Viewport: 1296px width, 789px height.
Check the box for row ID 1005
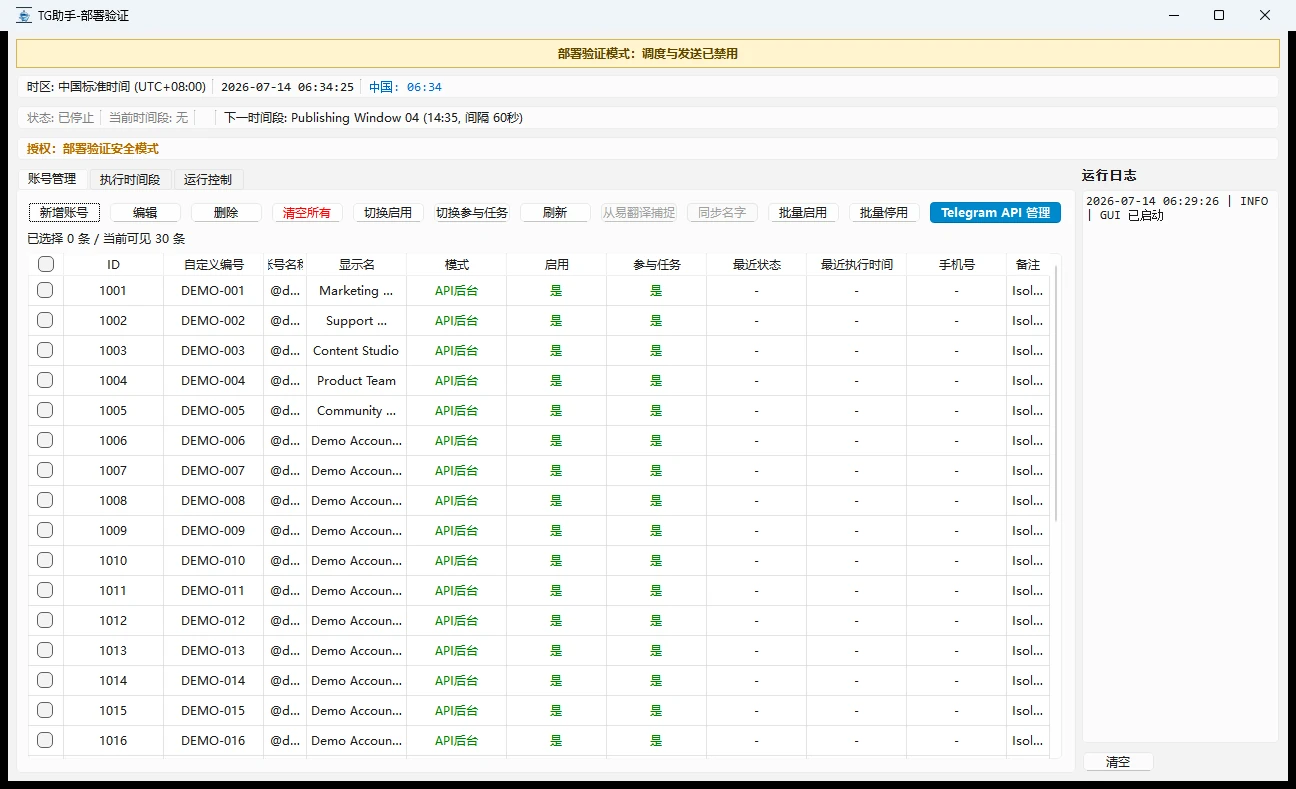45,410
